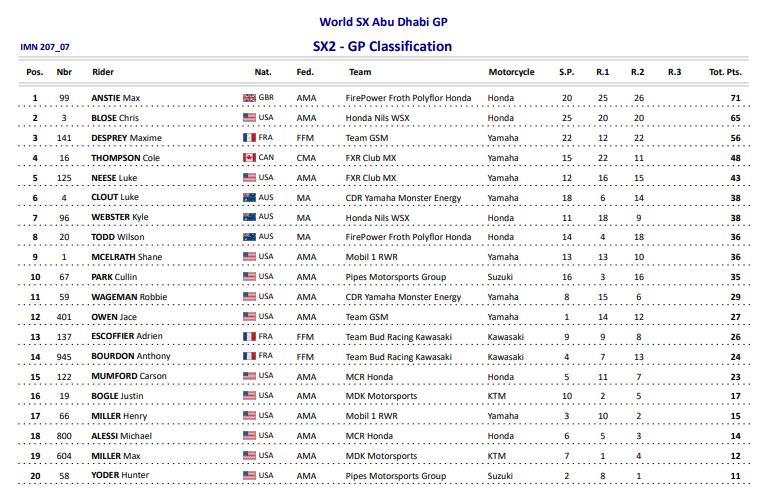Click the Team column header
Image resolution: width=757 pixels, height=501 pixels.
pyautogui.click(x=360, y=72)
